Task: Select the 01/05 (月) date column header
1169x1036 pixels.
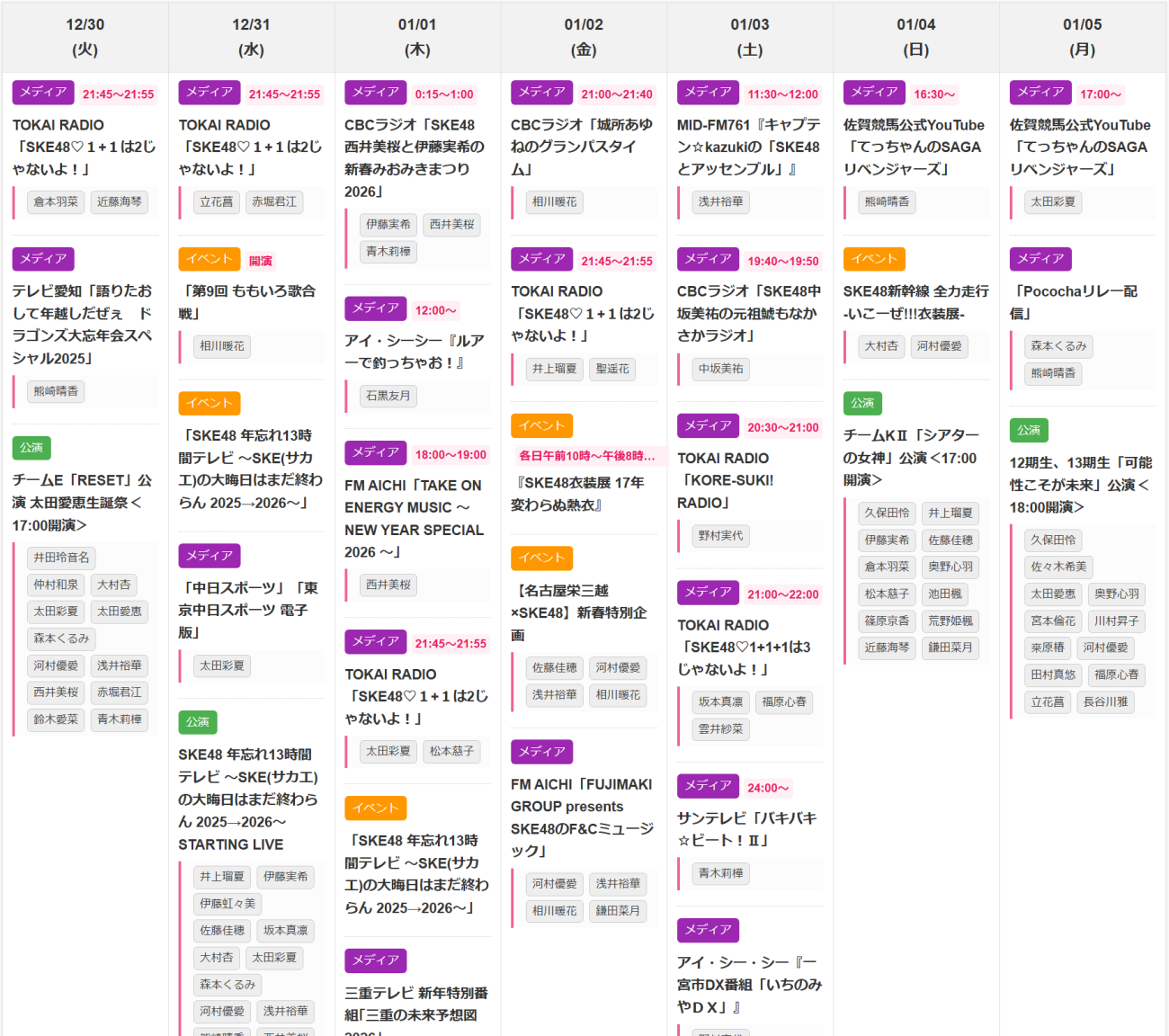Action: (1082, 37)
